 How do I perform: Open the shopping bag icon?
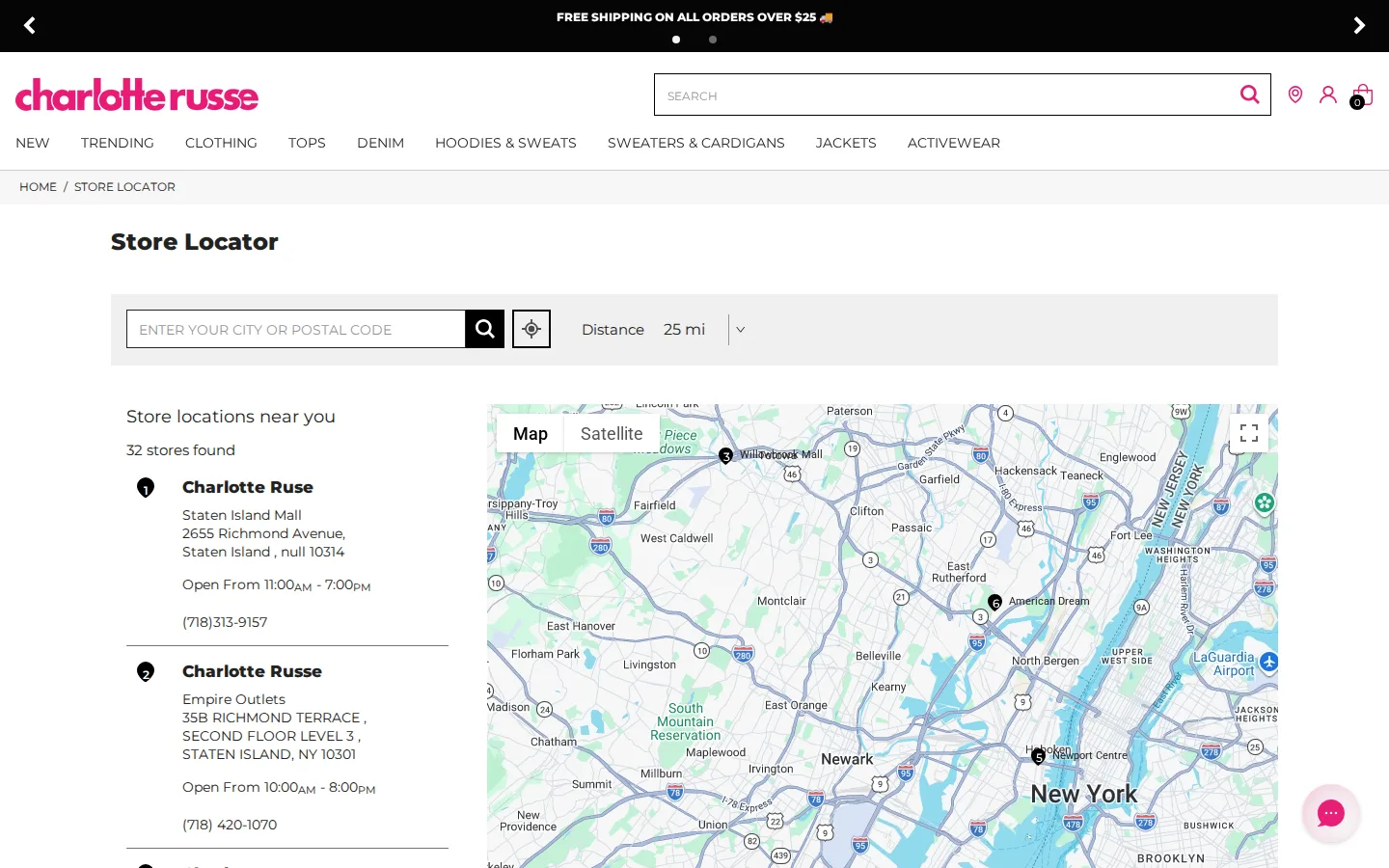point(1362,95)
